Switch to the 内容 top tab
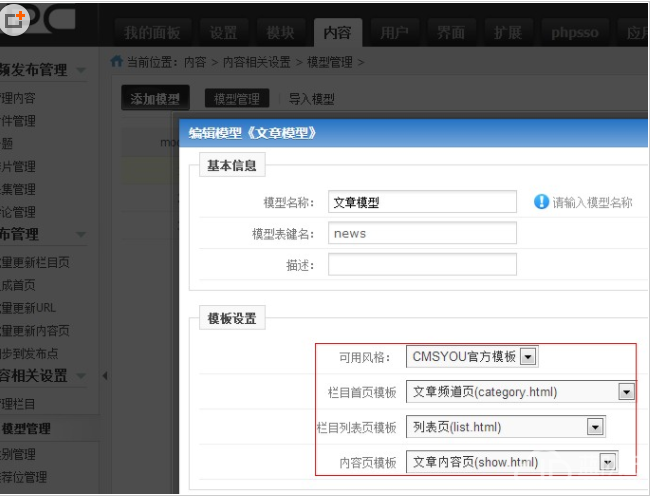The width and height of the screenshot is (652, 497). [x=337, y=32]
